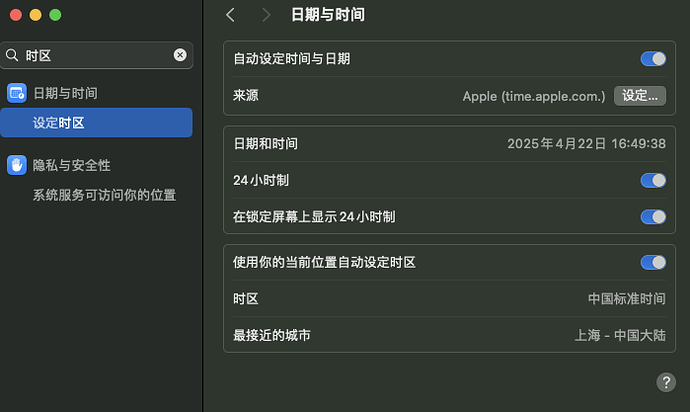Toggle 自动设定时间与日期 switch
The width and height of the screenshot is (690, 412).
click(653, 59)
